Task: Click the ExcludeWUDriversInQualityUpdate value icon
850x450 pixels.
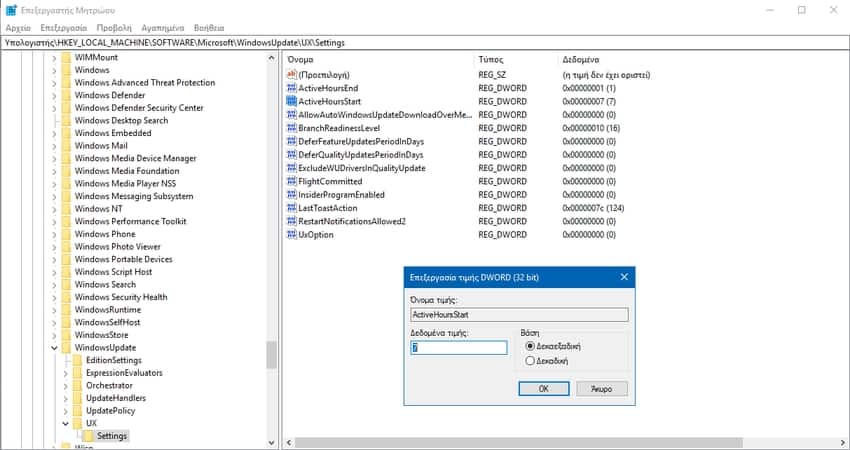Action: pyautogui.click(x=292, y=168)
